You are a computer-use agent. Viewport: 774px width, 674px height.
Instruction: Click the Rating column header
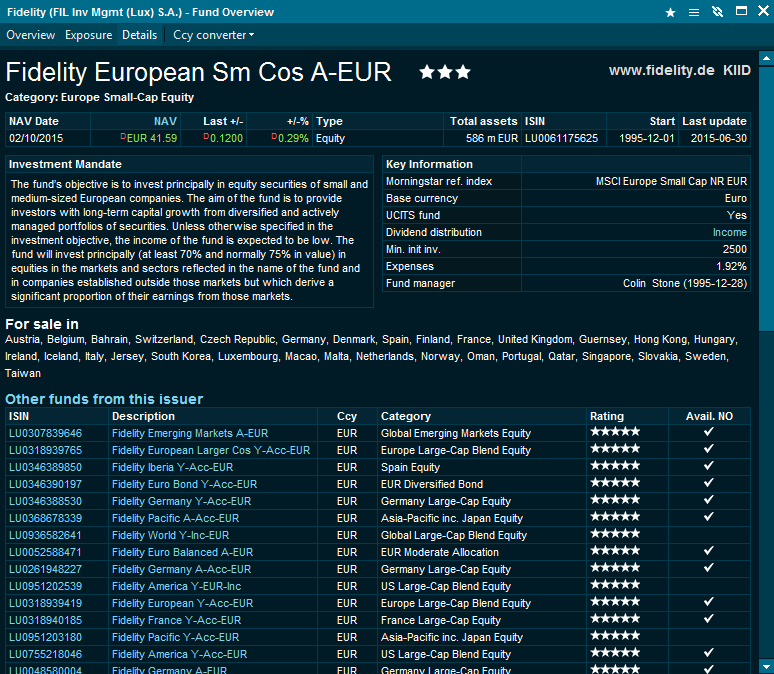pos(607,417)
